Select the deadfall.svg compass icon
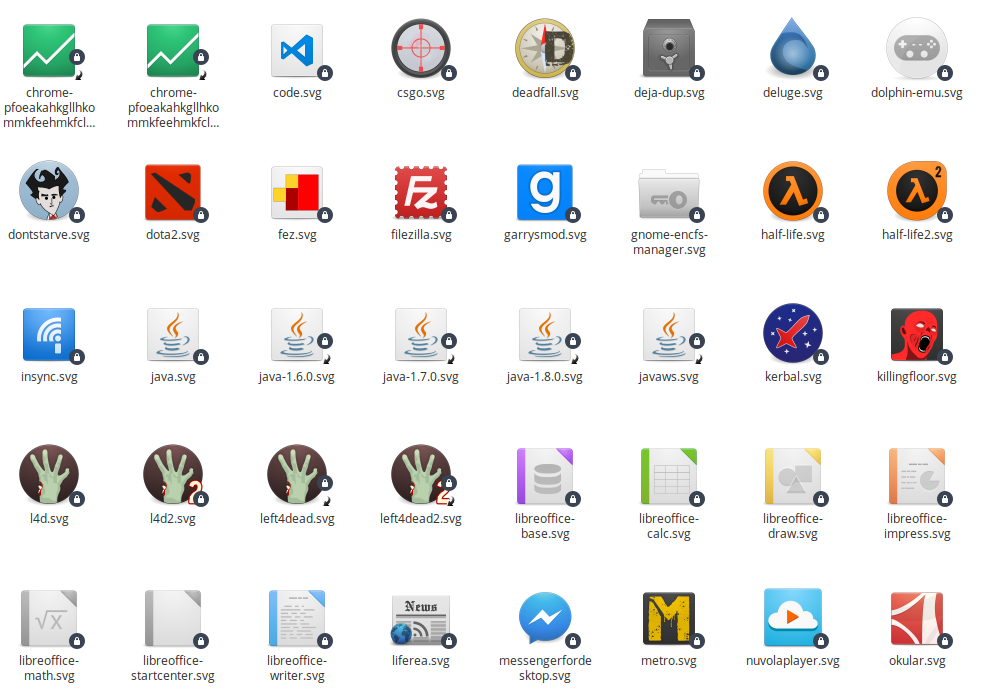The width and height of the screenshot is (1001, 693). click(545, 49)
